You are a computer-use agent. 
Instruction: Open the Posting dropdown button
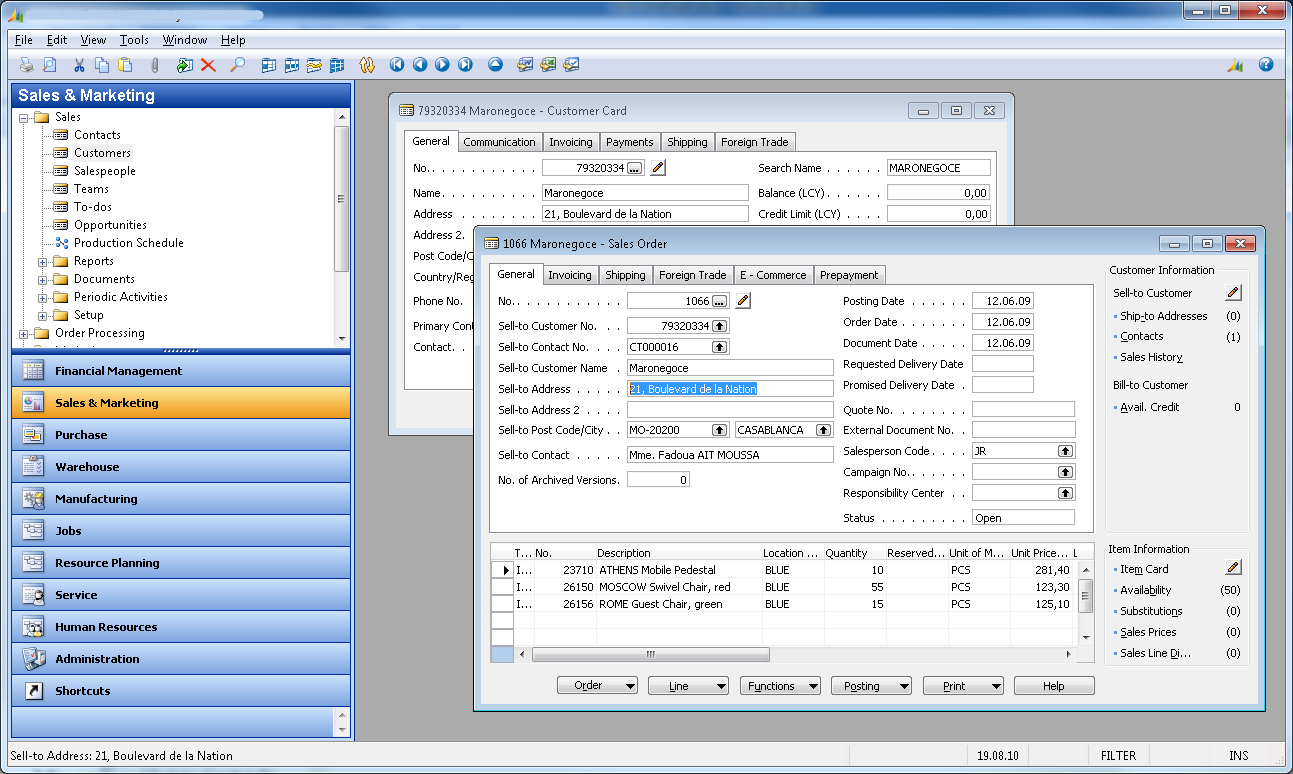click(872, 686)
